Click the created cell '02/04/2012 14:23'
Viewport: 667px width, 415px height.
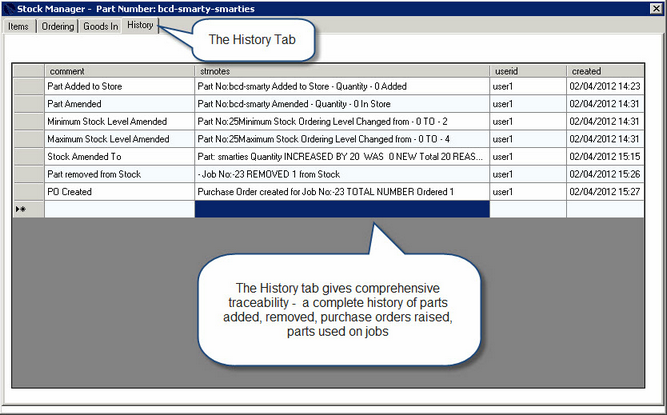click(x=605, y=86)
